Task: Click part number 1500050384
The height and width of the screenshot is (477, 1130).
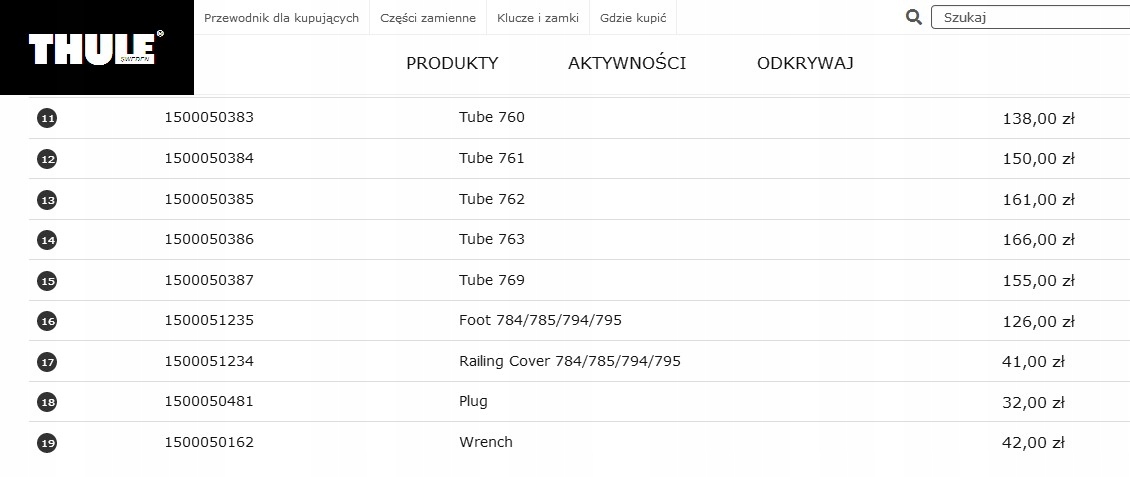Action: 209,158
